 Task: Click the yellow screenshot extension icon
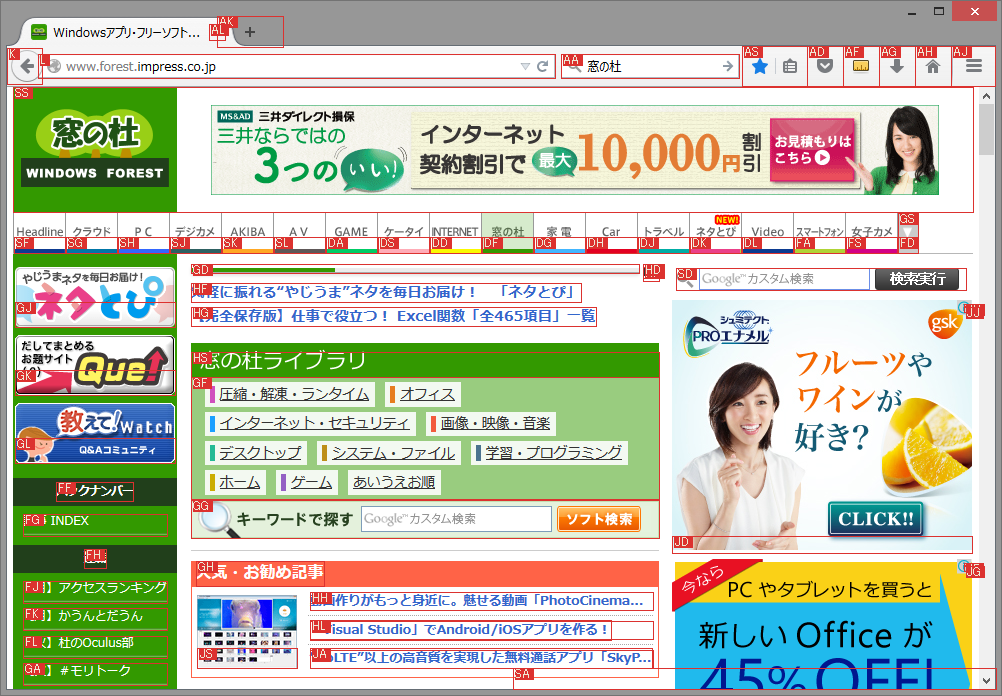tap(860, 66)
